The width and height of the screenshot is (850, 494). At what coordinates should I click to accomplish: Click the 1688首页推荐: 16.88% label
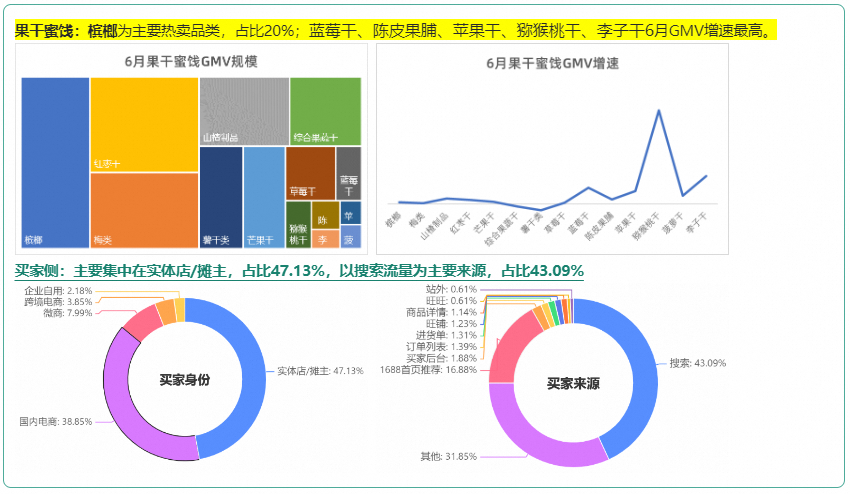(x=429, y=369)
